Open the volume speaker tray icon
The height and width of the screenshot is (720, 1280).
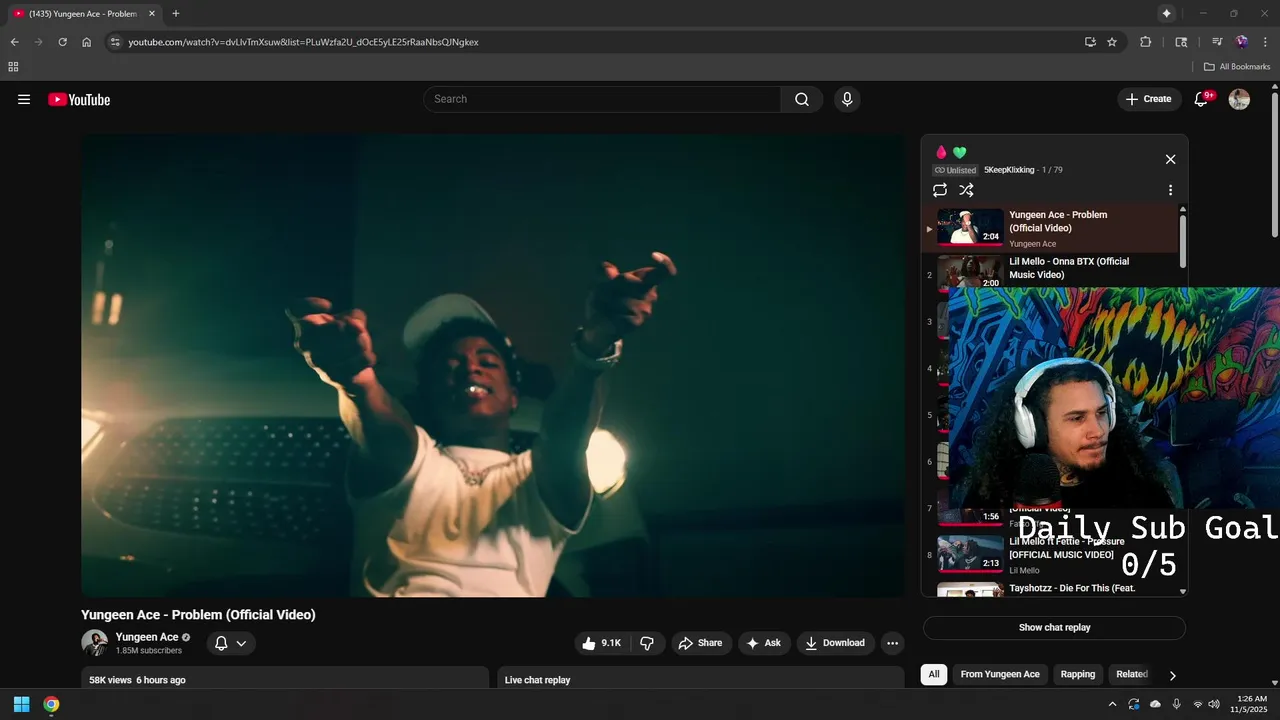click(1213, 704)
